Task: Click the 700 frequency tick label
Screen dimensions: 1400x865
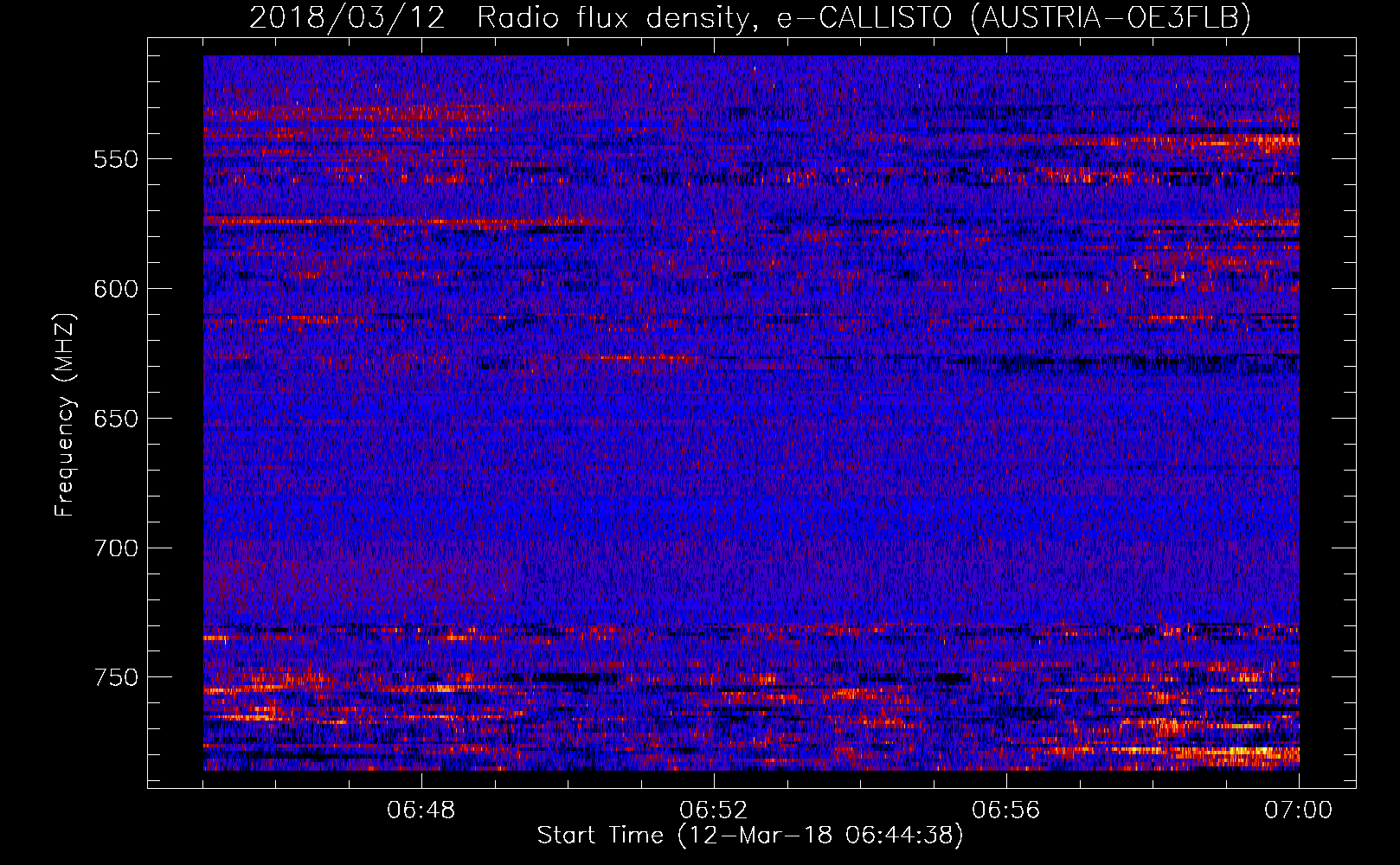Action: tap(116, 548)
